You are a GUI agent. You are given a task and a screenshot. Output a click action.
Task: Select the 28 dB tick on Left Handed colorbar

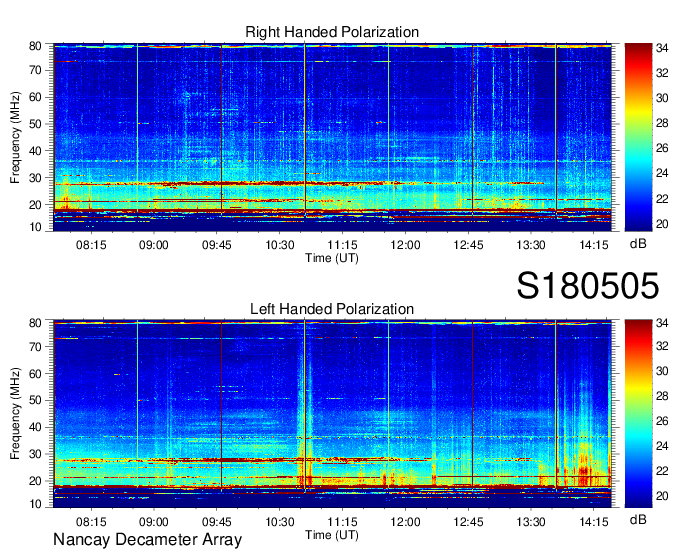662,396
